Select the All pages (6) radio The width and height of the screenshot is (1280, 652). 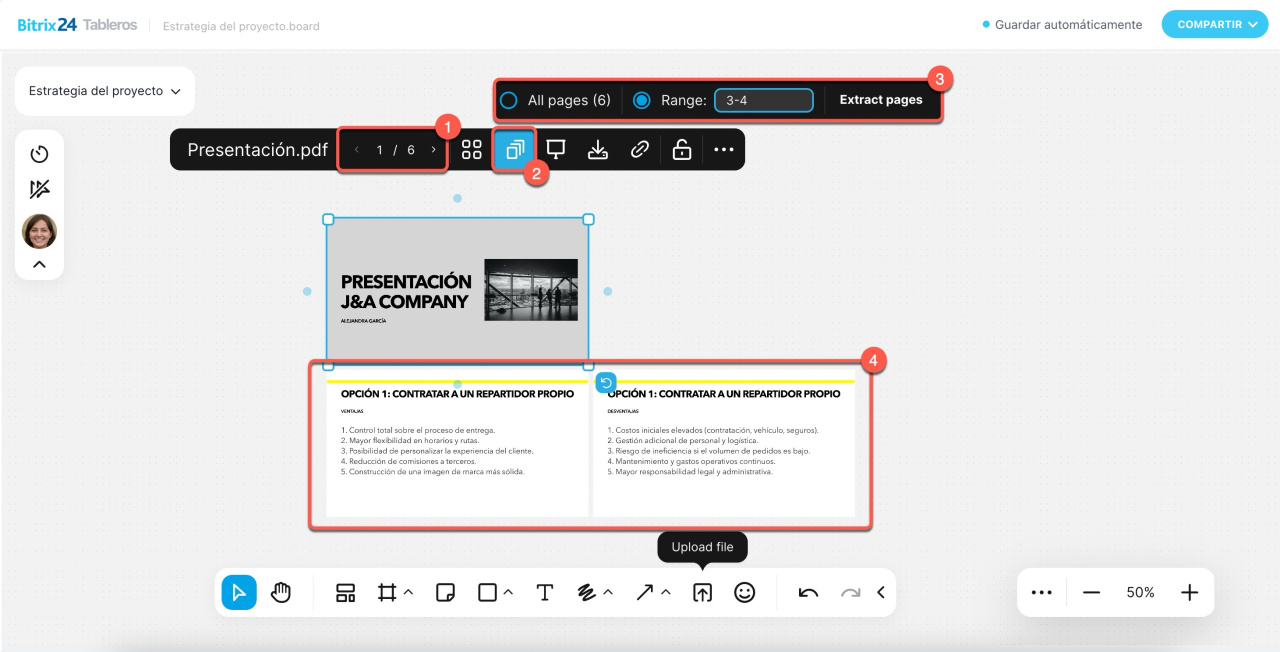(x=509, y=100)
